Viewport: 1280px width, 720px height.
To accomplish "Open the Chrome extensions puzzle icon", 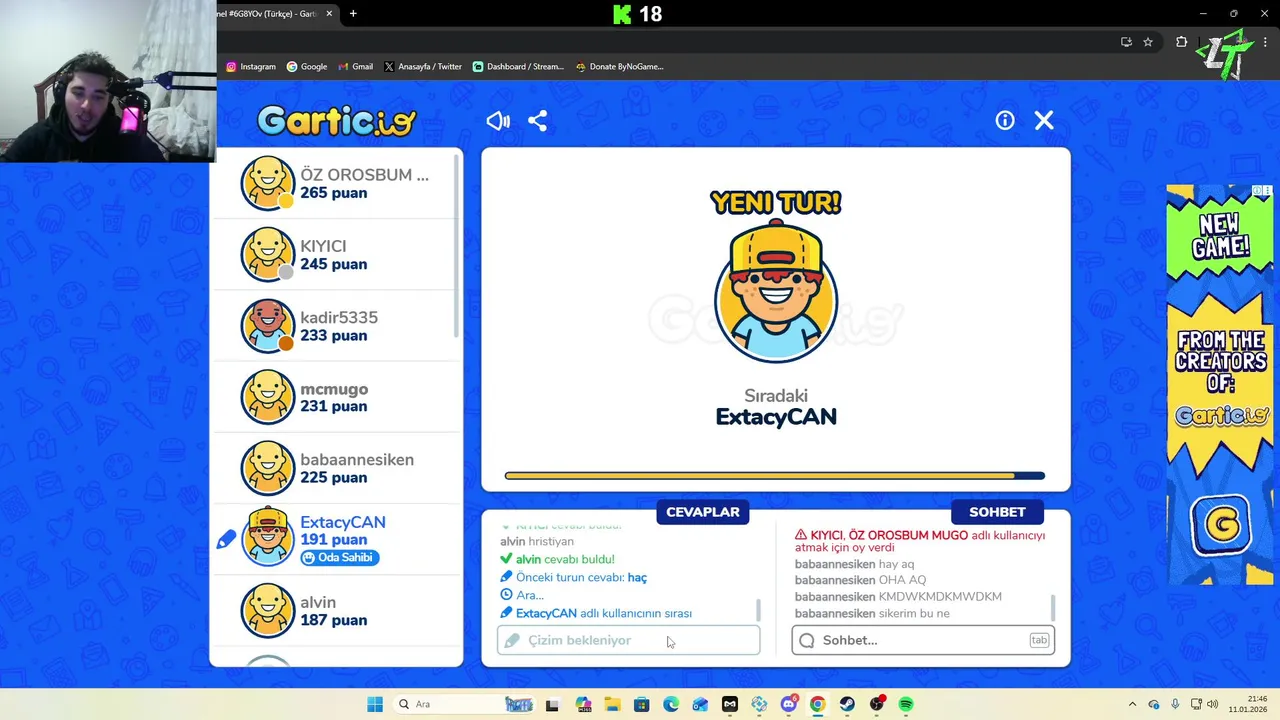I will 1181,42.
